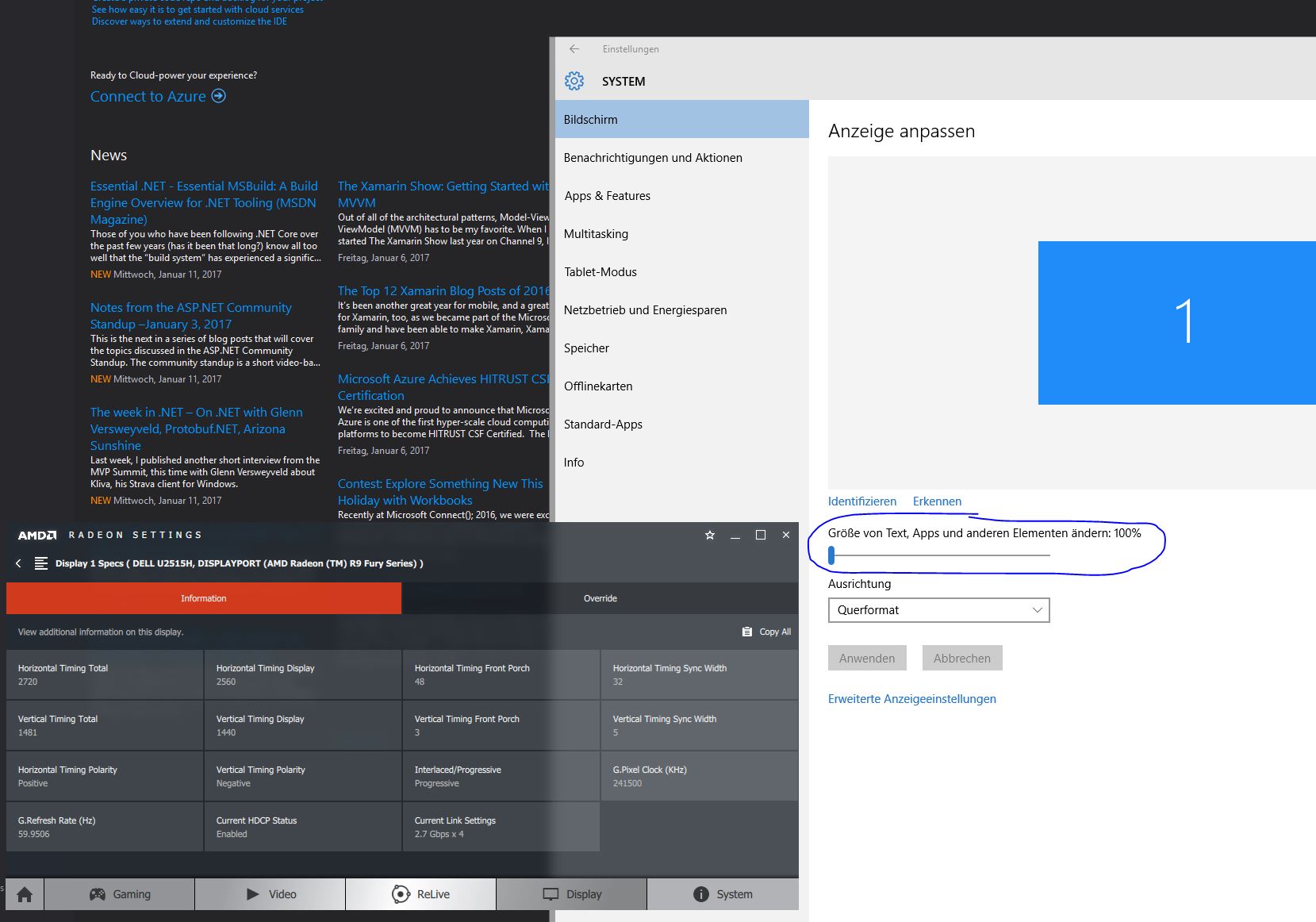
Task: Click the text size scaling slider handle
Action: tap(831, 555)
